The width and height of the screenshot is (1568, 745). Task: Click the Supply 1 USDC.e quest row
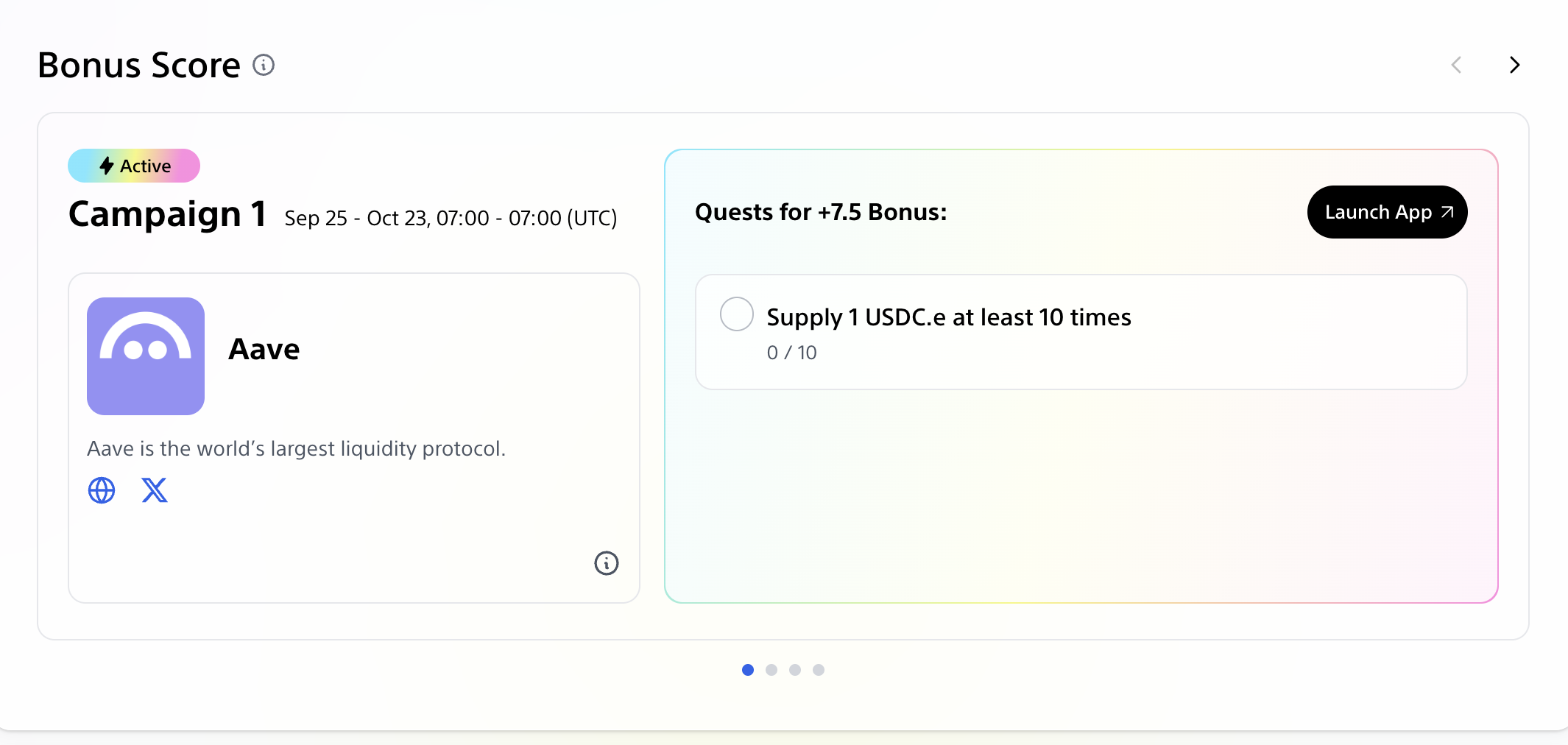(1081, 332)
